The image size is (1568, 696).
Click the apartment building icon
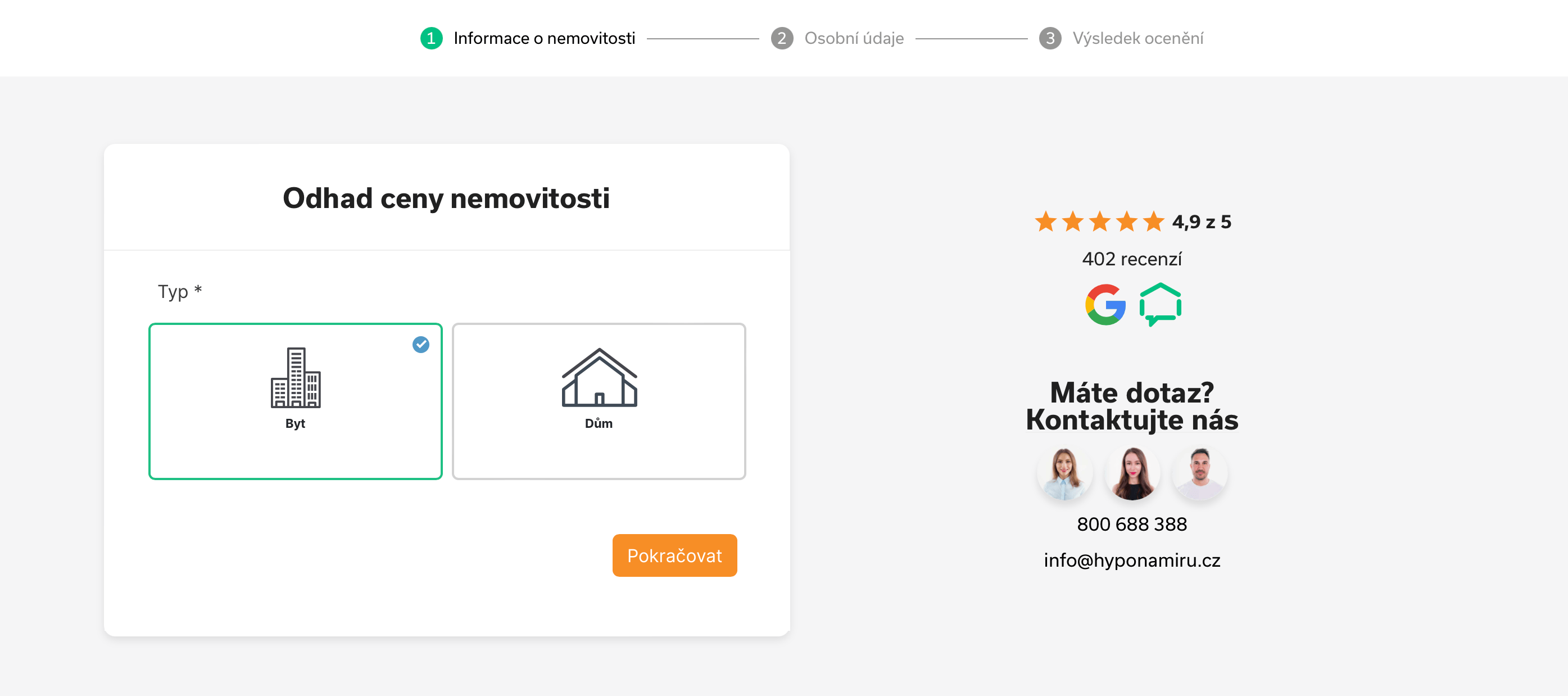(295, 378)
